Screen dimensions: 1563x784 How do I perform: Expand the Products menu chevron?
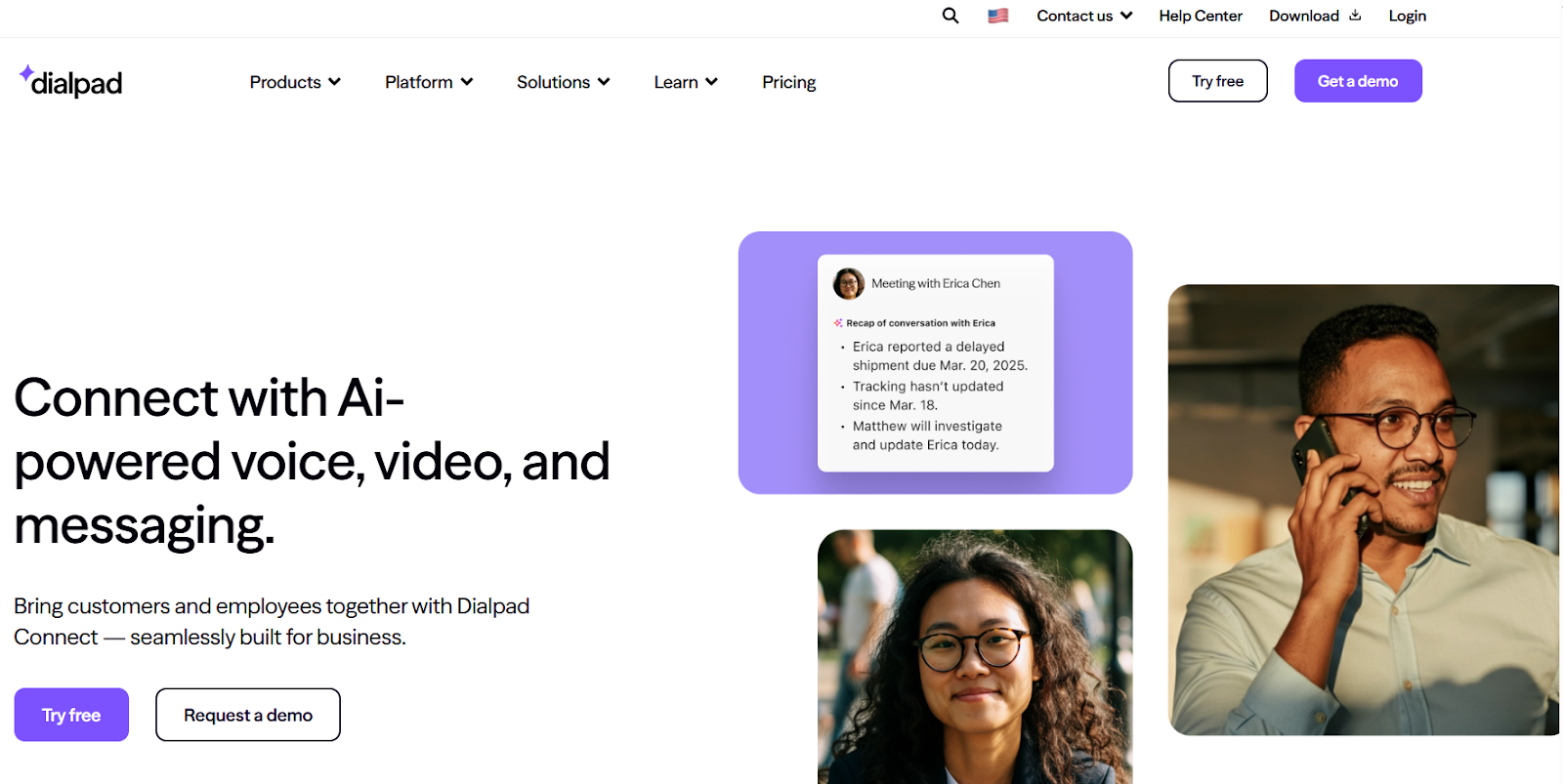click(334, 82)
